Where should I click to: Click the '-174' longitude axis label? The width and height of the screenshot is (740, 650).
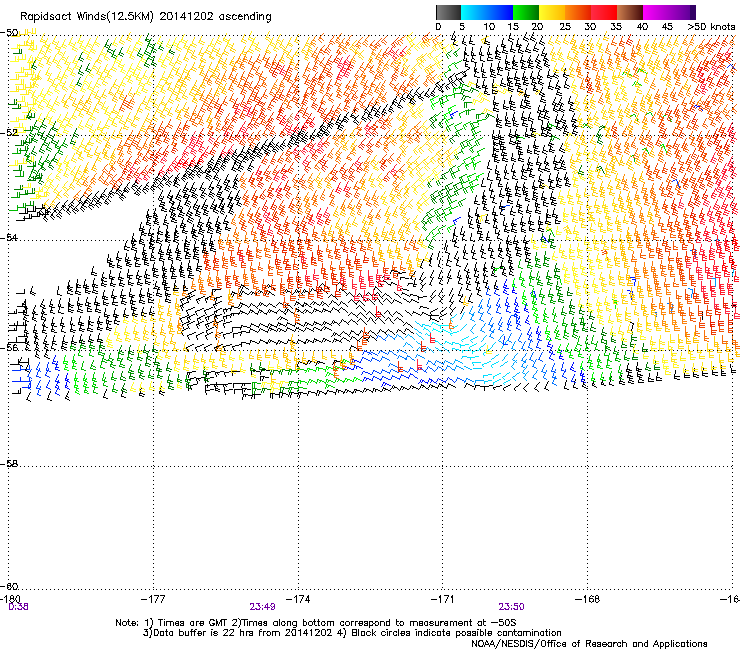[298, 599]
